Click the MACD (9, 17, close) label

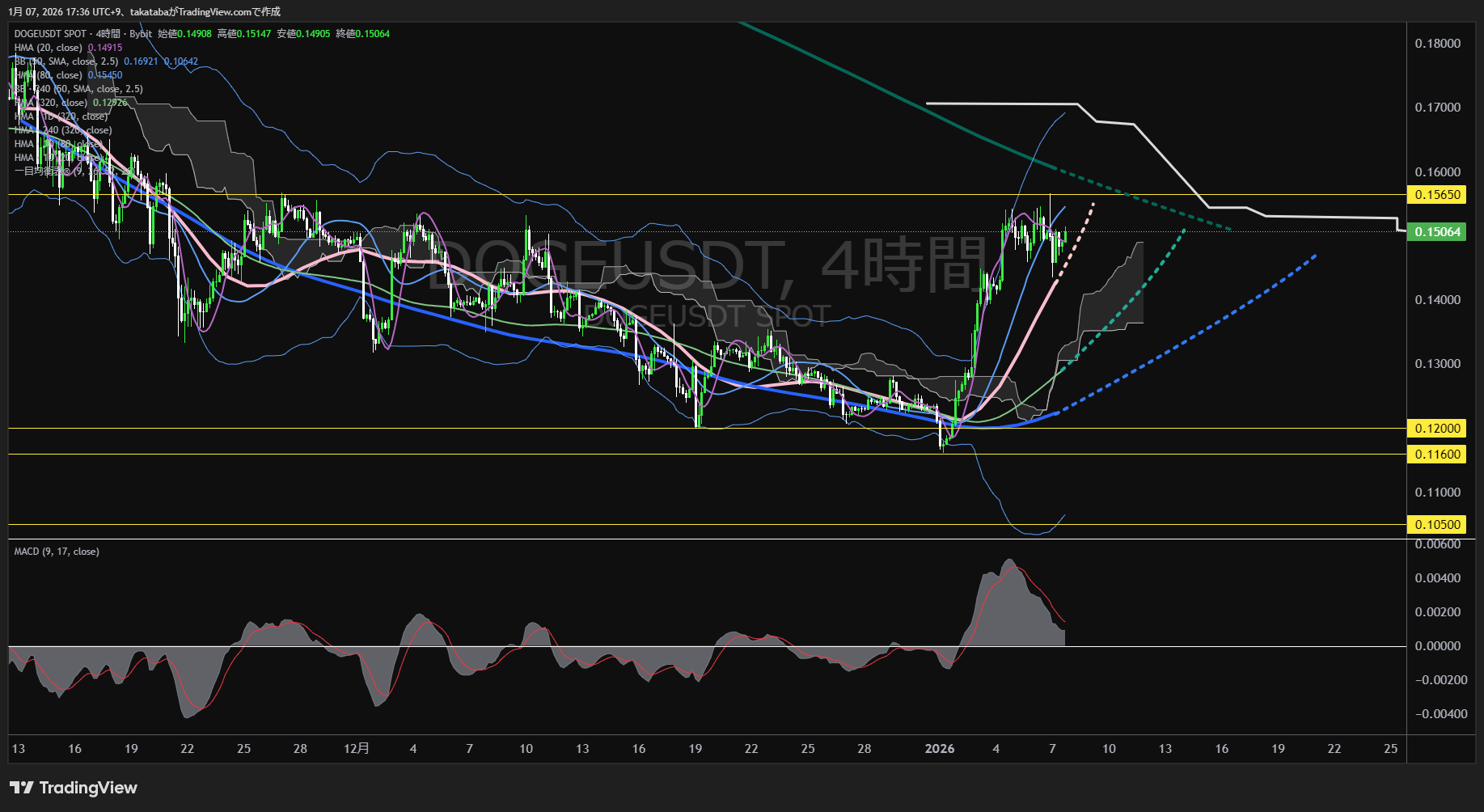point(57,552)
